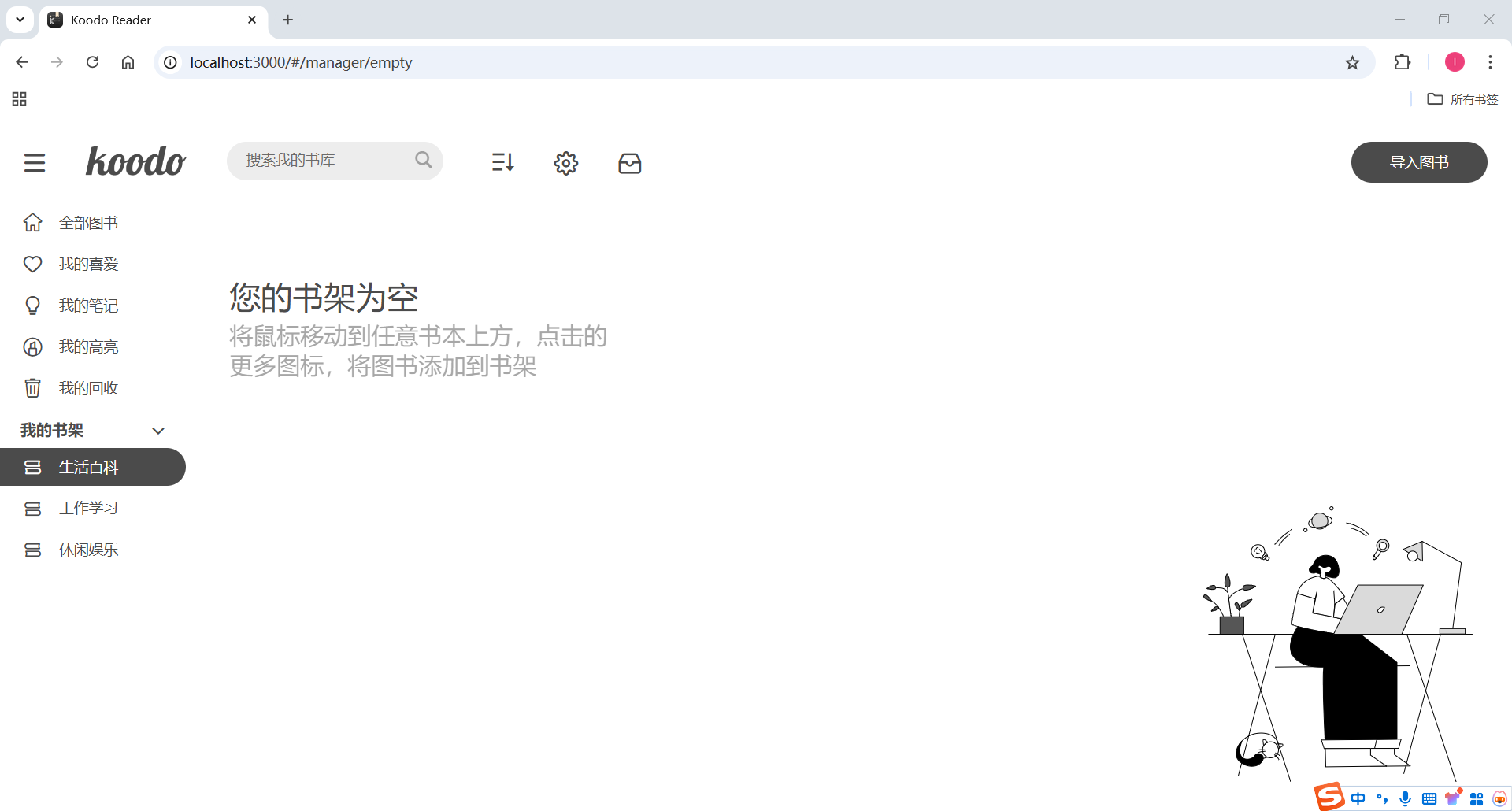Click Sogou microphone voice input

(x=1406, y=798)
